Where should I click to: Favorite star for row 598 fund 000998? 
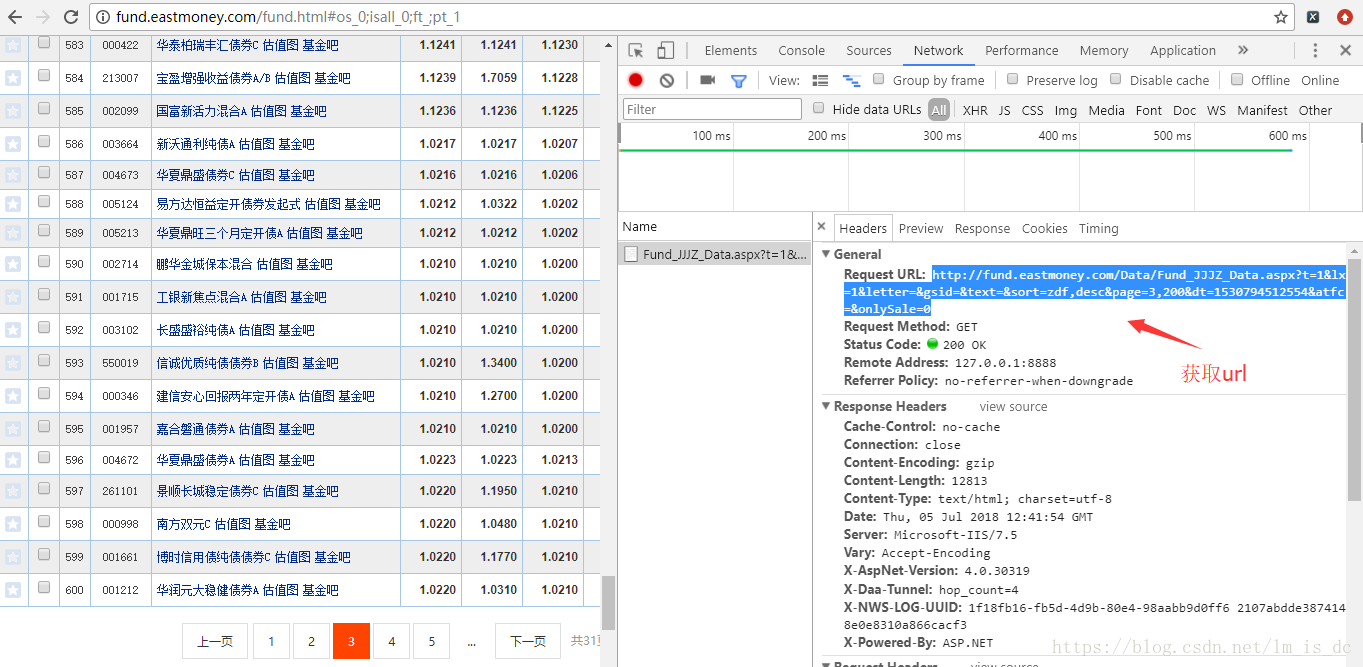(13, 523)
